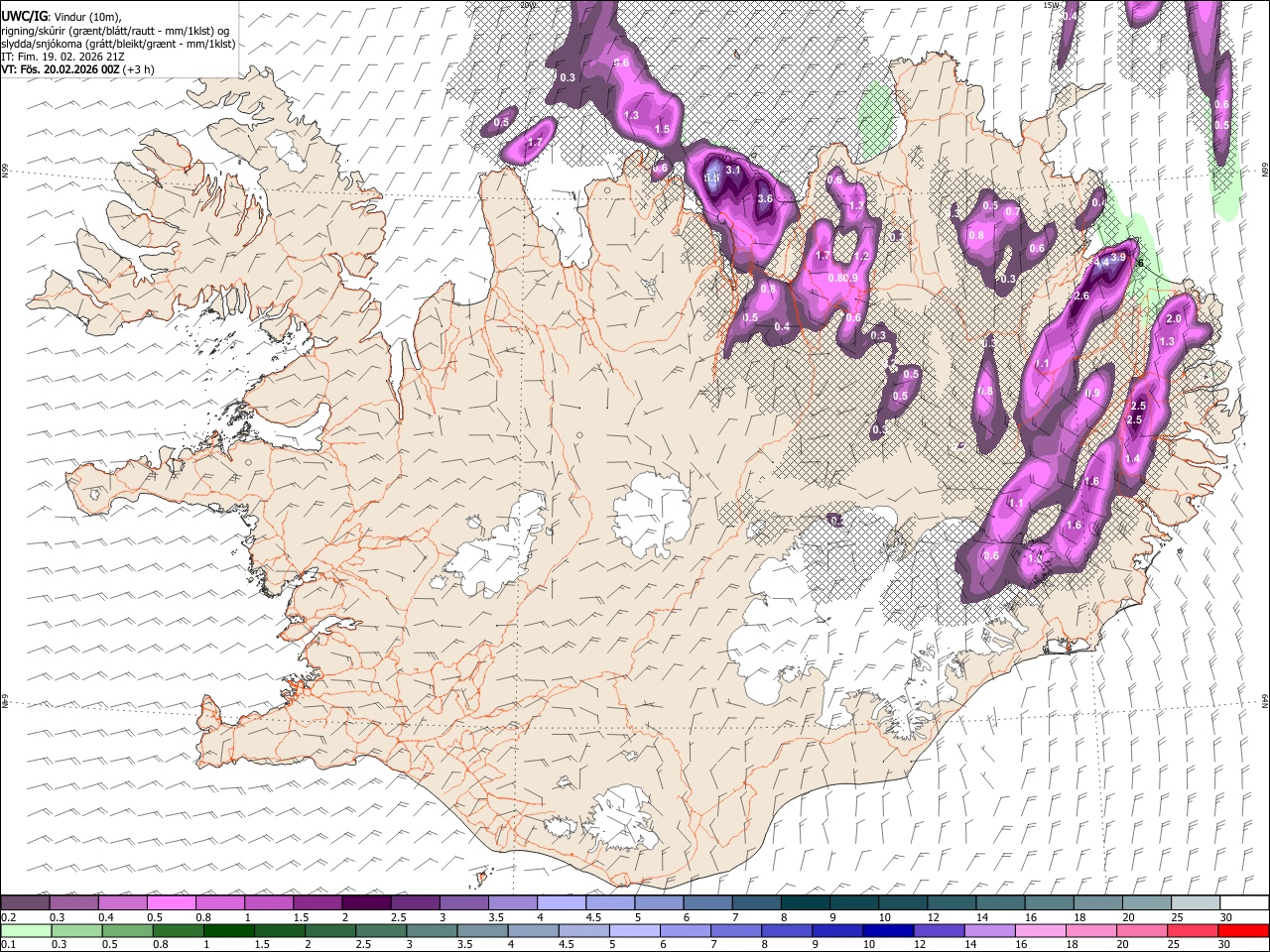
Task: Click the '0.2' label in upper legend scale
Action: pyautogui.click(x=7, y=917)
